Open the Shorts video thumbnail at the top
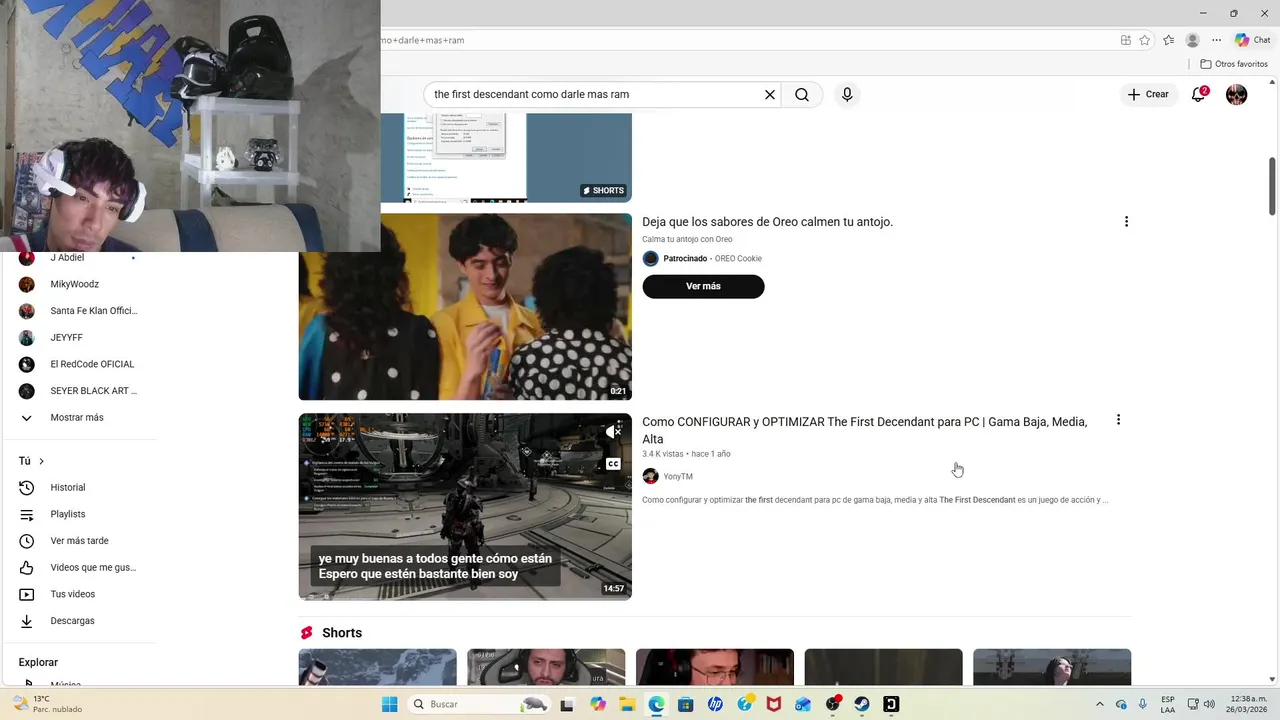Image resolution: width=1280 pixels, height=720 pixels. tap(465, 157)
